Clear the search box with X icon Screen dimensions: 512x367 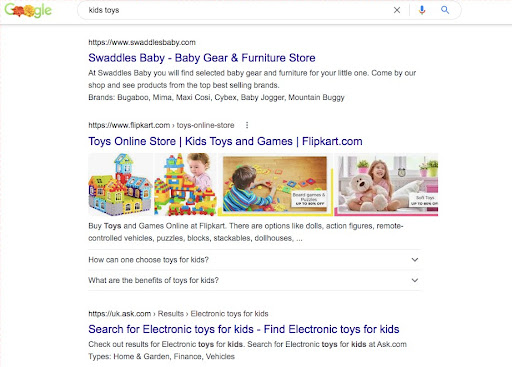tap(397, 10)
